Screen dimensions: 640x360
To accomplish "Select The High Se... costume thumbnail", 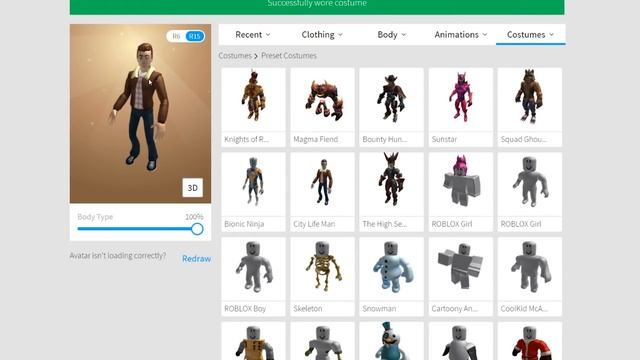I will (x=391, y=184).
